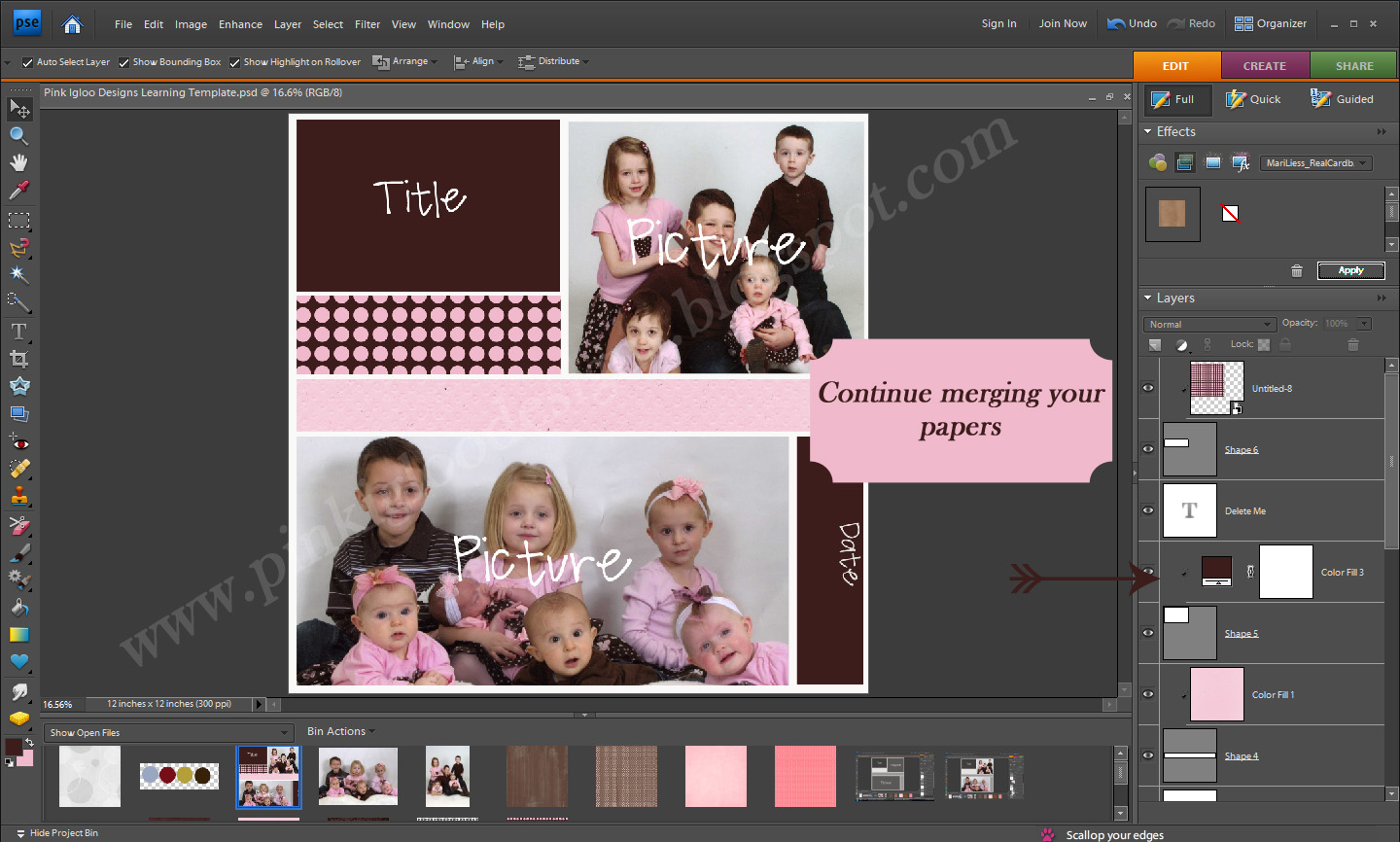Open the Opacity value dropdown

tap(1364, 324)
